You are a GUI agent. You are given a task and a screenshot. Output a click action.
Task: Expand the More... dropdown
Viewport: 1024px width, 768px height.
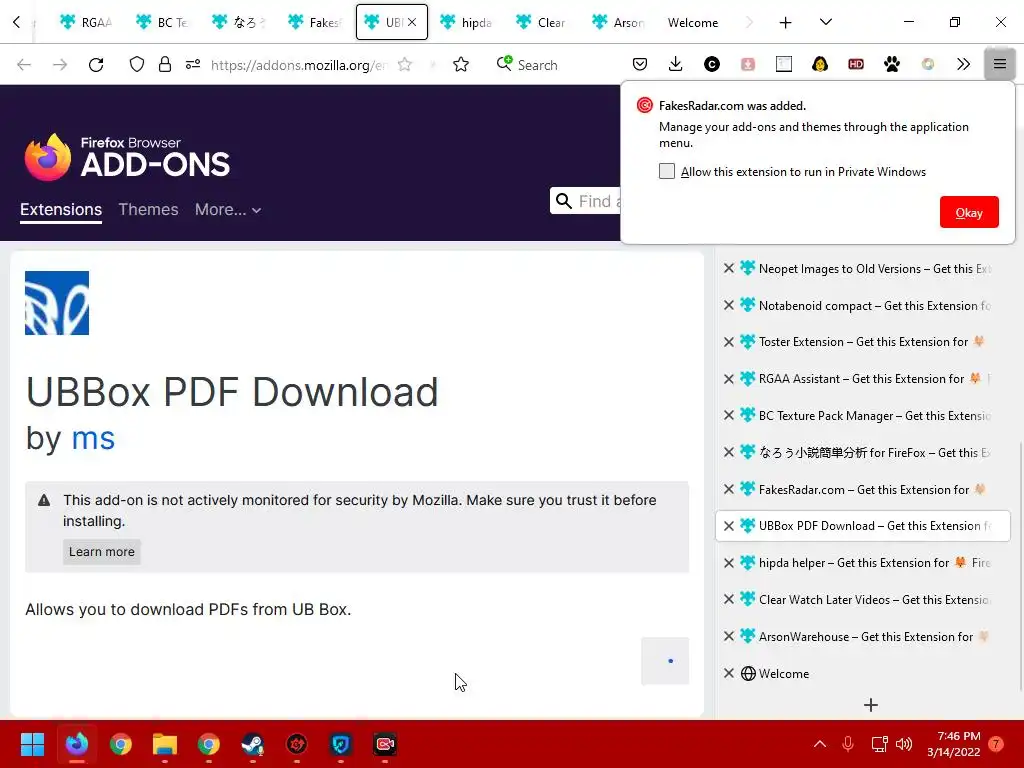[228, 210]
